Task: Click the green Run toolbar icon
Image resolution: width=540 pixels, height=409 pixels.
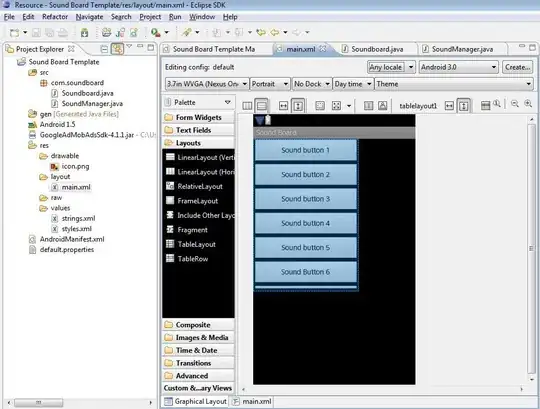Action: click(156, 32)
